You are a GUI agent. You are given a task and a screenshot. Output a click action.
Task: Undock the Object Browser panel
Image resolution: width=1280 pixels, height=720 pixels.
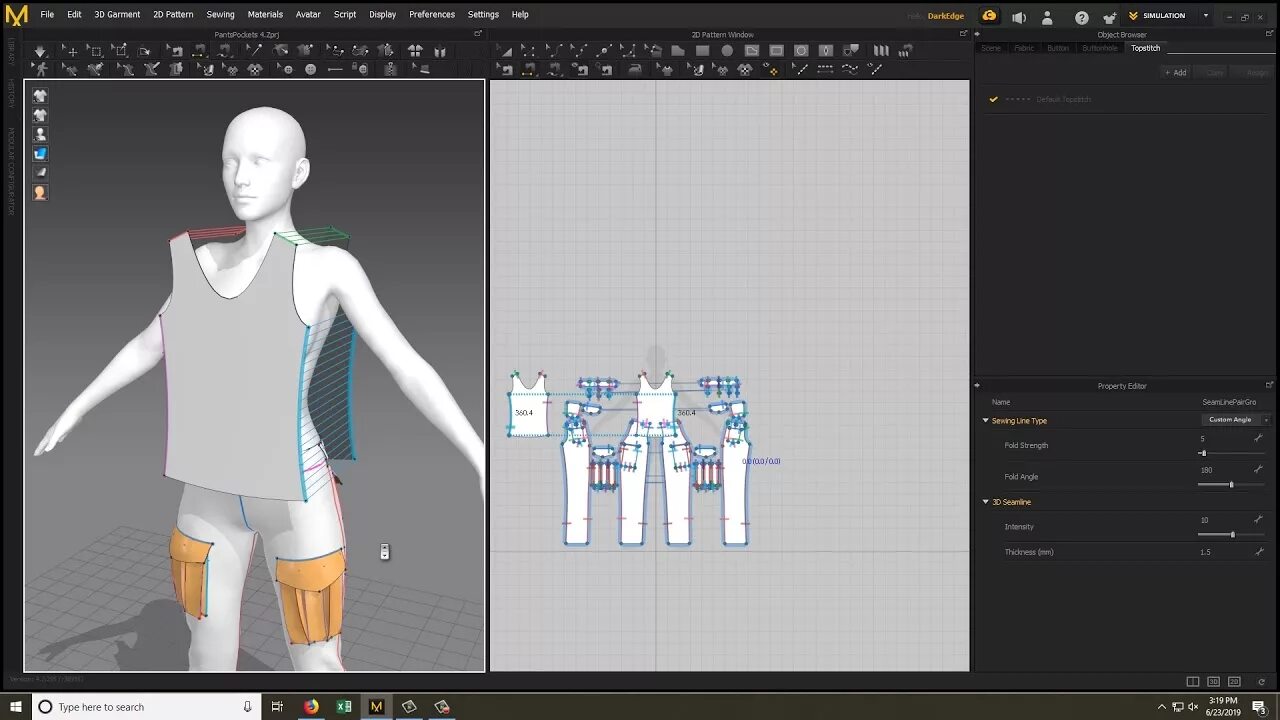(1269, 34)
